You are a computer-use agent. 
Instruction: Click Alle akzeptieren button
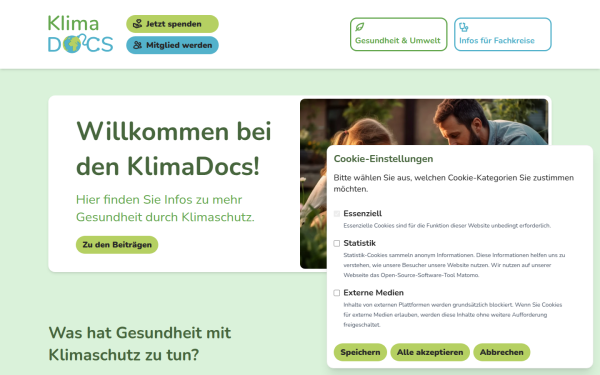coord(430,352)
